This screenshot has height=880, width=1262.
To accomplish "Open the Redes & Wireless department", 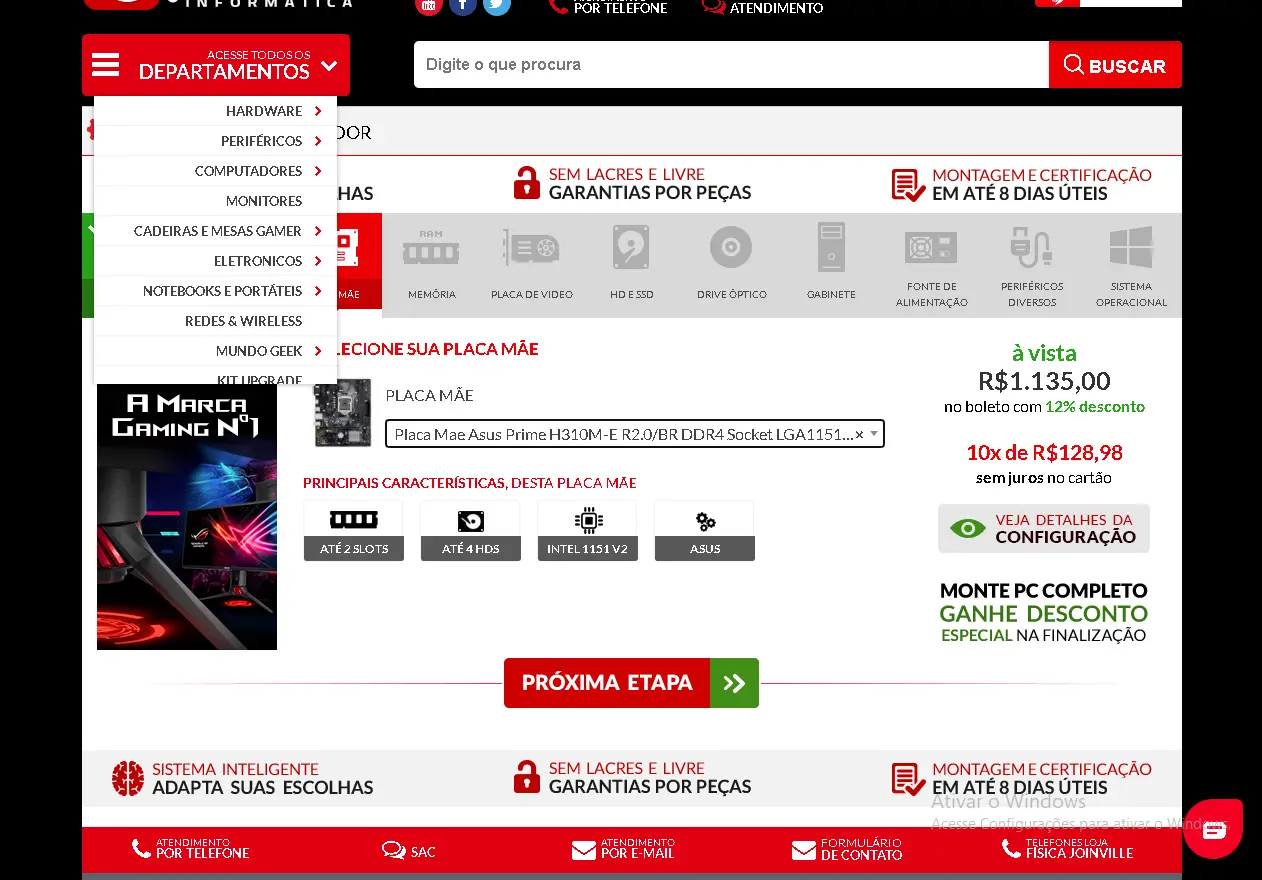I will point(243,321).
